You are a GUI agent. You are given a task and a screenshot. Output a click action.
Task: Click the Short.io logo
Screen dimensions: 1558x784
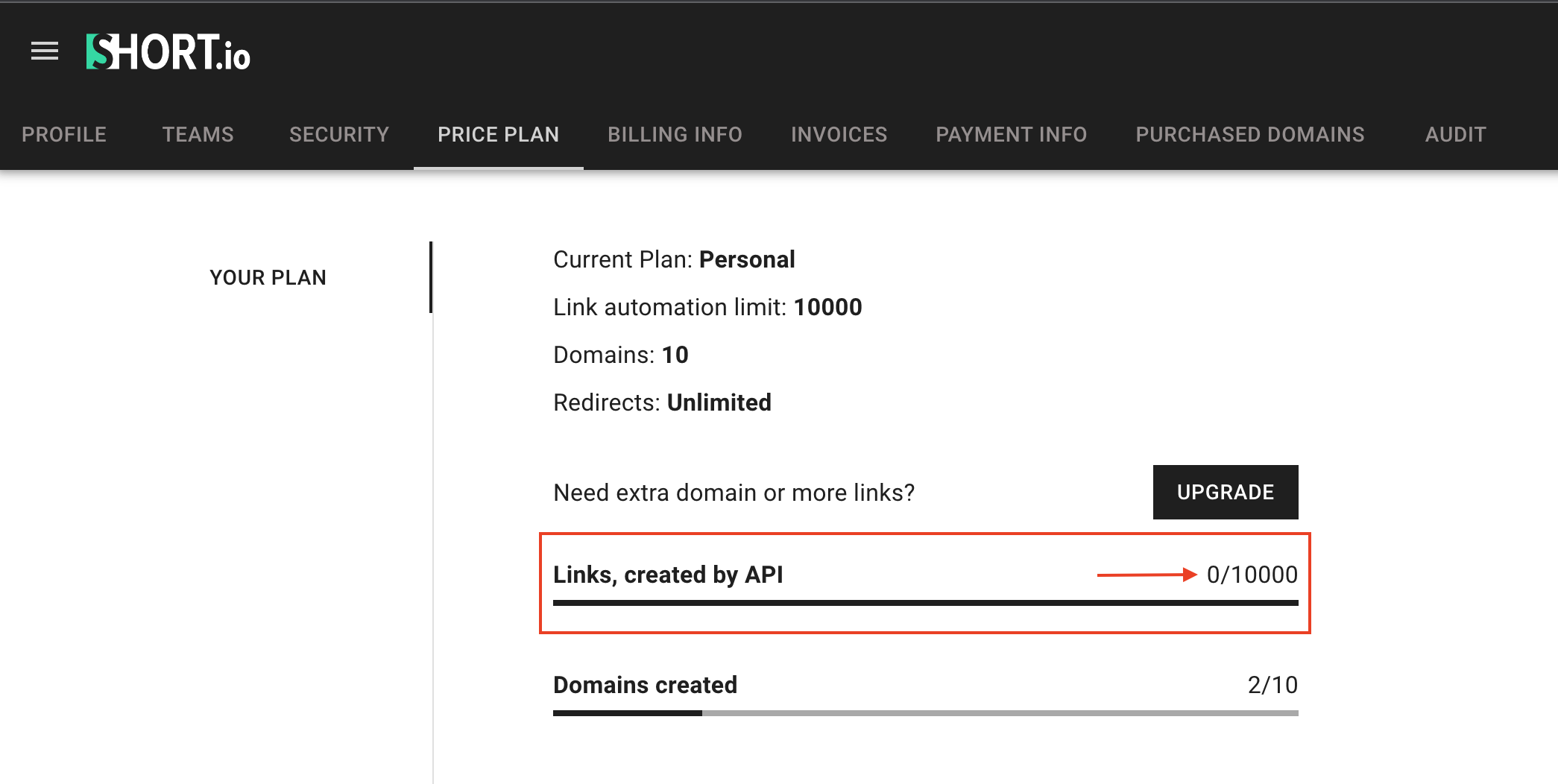[x=168, y=52]
